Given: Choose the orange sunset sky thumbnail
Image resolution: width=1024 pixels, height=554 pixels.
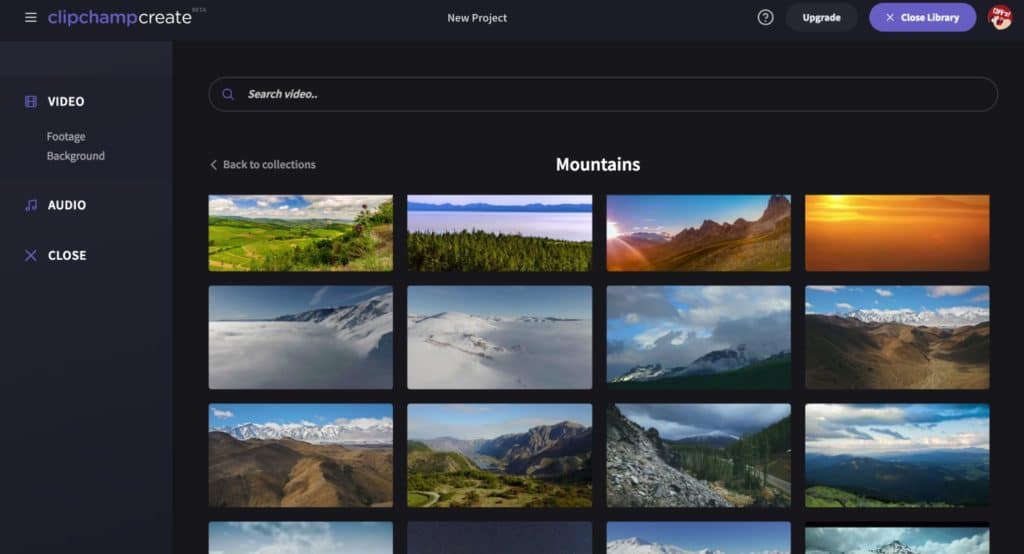Looking at the screenshot, I should click(x=896, y=232).
